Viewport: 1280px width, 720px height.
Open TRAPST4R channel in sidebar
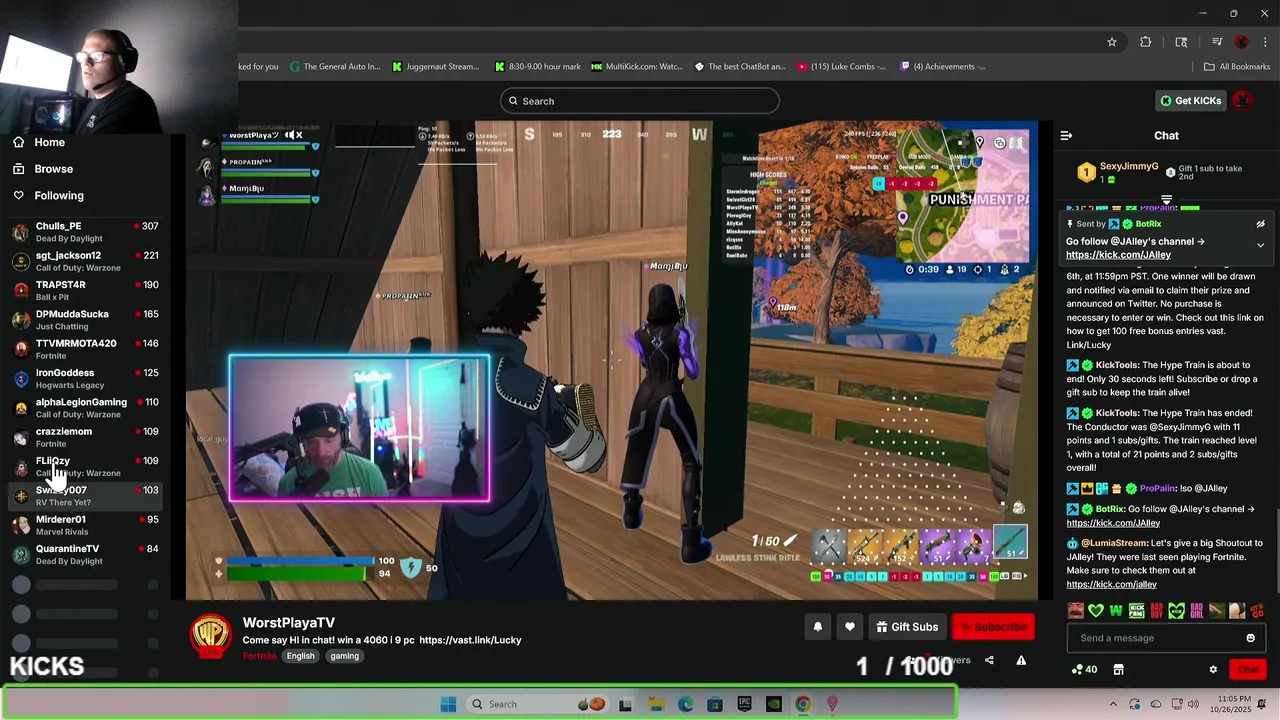point(85,290)
